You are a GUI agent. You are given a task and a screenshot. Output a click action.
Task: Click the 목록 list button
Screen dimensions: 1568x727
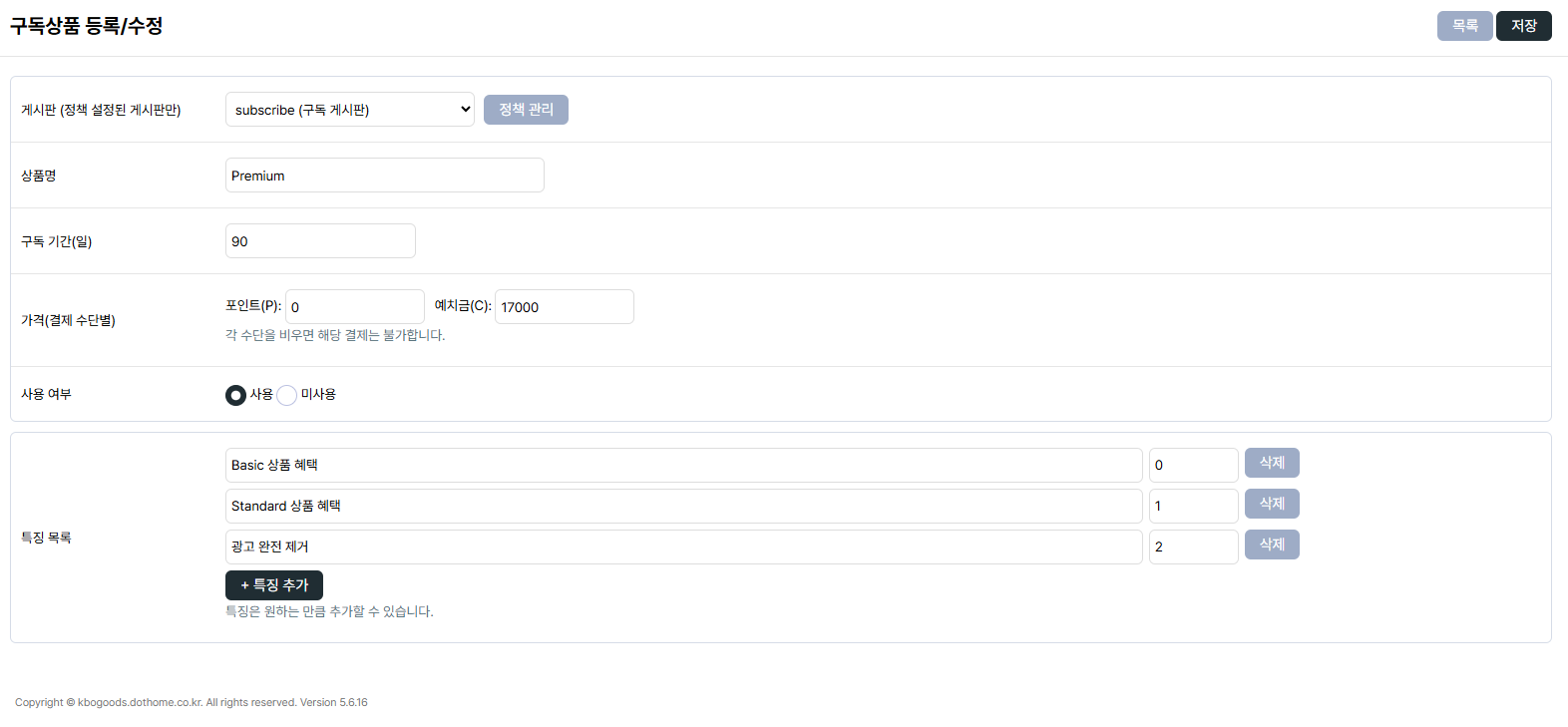pyautogui.click(x=1464, y=26)
